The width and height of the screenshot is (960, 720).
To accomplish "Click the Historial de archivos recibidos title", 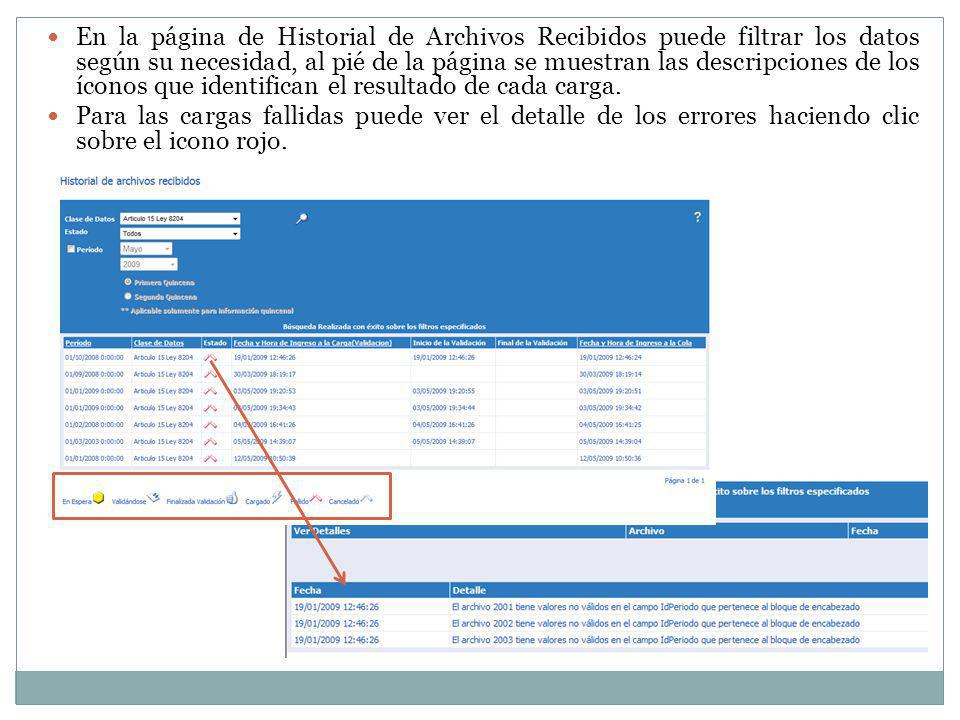I will [x=130, y=181].
